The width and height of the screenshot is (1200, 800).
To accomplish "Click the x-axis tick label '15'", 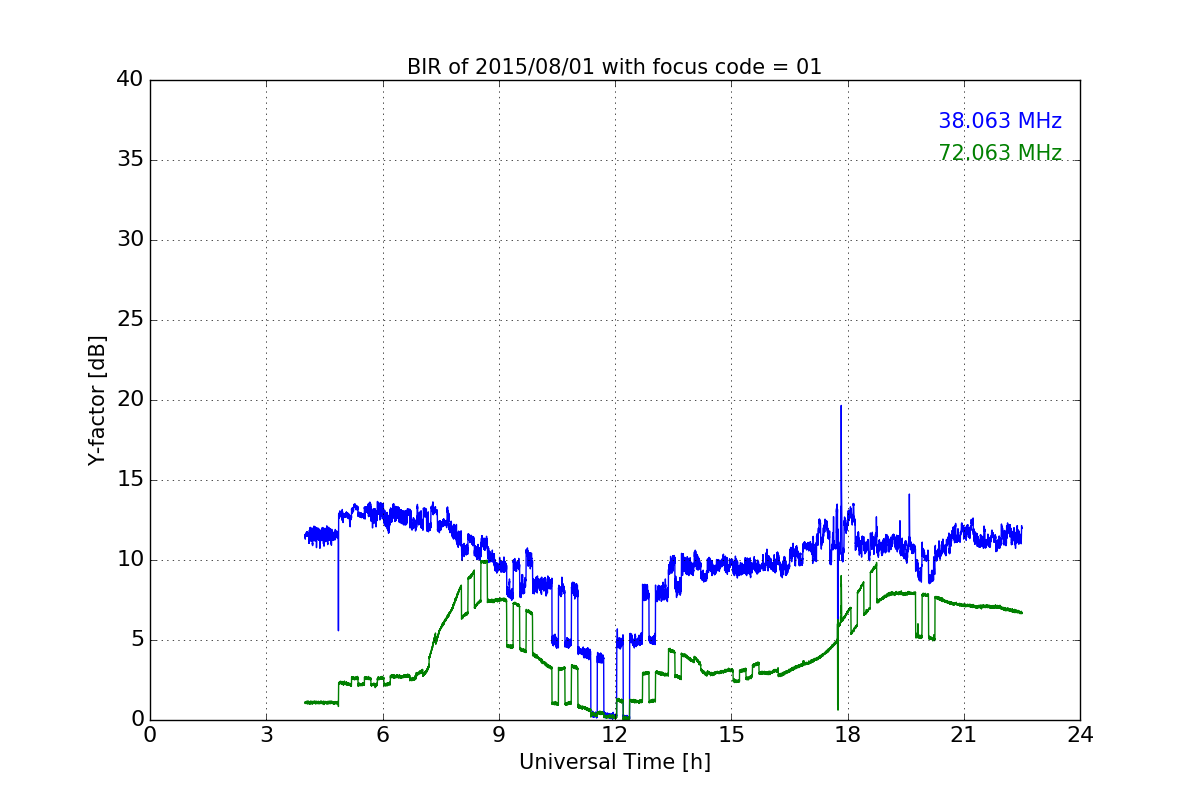I will pyautogui.click(x=731, y=734).
